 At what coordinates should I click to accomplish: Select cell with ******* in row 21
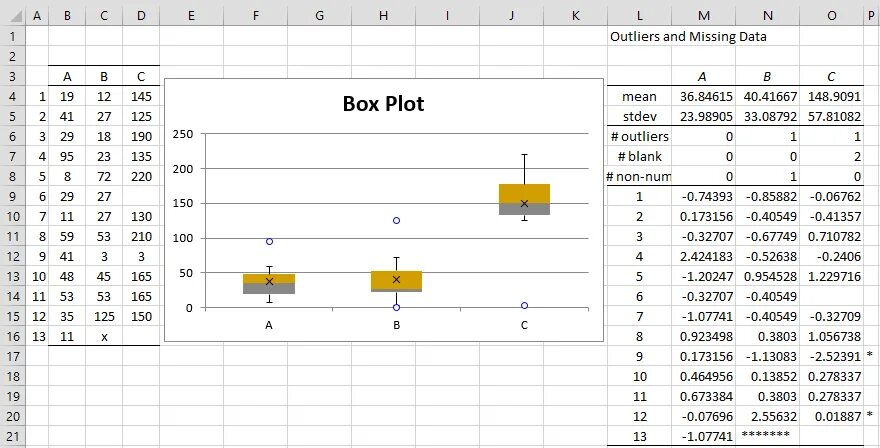click(768, 434)
